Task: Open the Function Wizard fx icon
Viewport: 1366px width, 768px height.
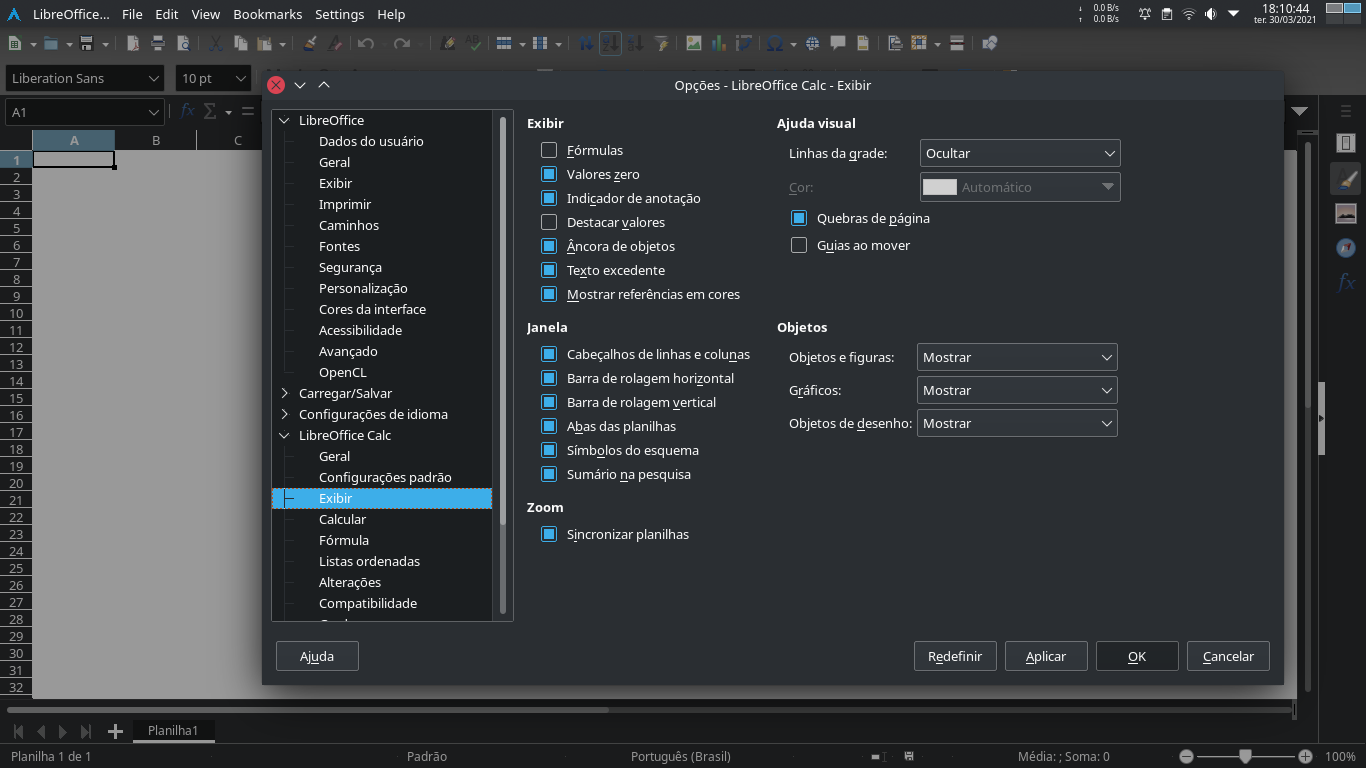Action: 187,112
